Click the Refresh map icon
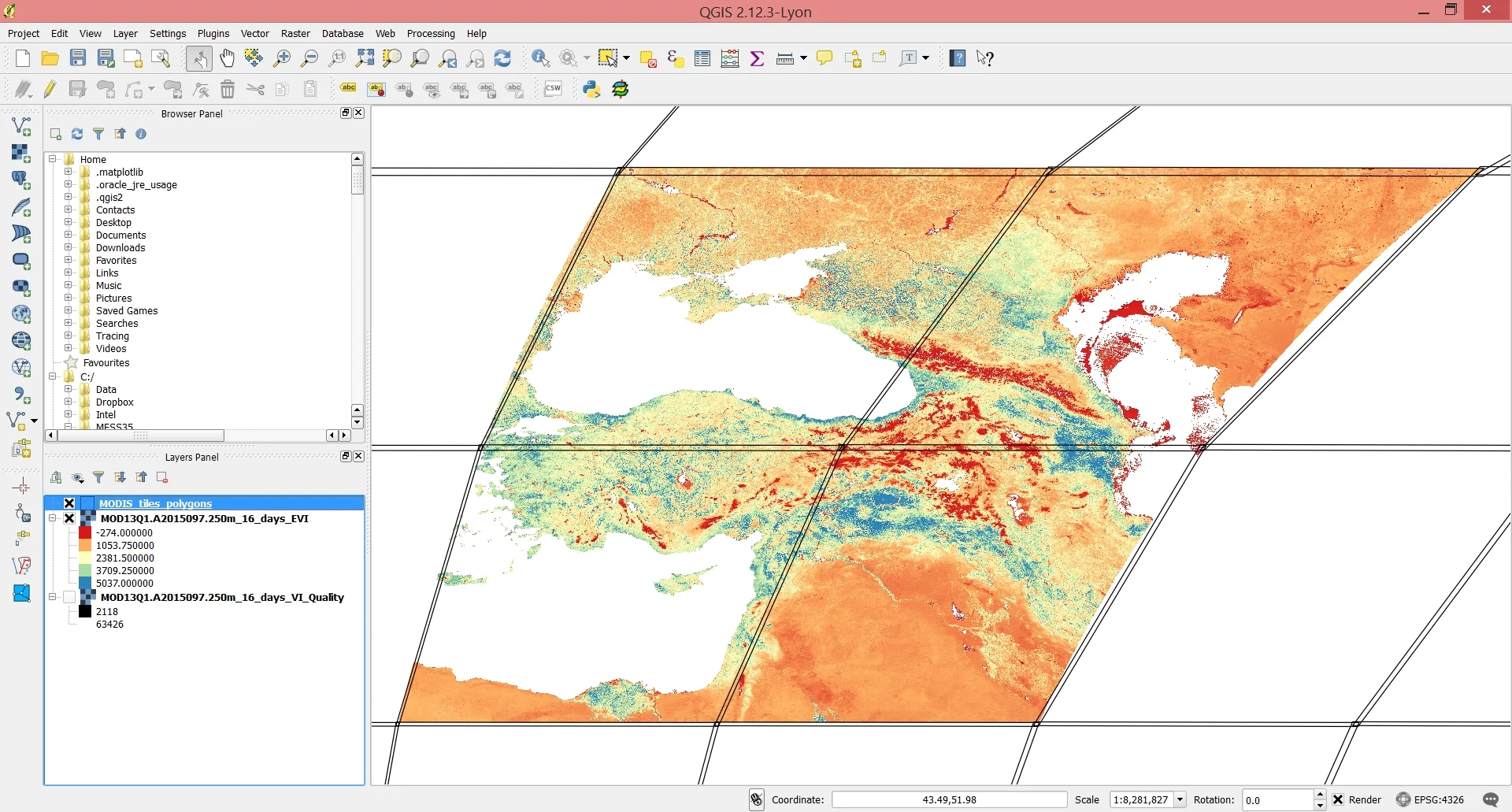 point(502,58)
